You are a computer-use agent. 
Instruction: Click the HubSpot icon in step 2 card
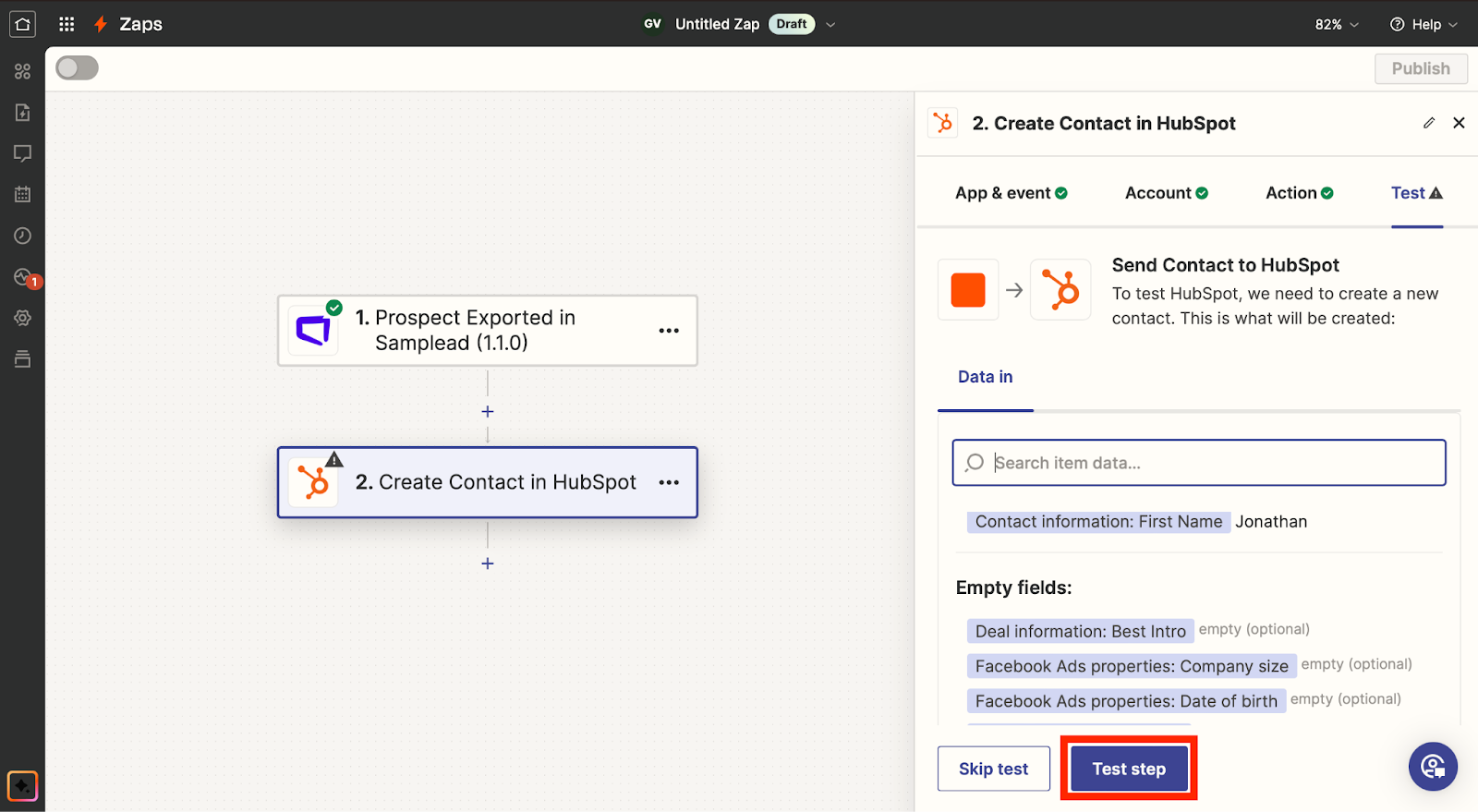pyautogui.click(x=313, y=482)
